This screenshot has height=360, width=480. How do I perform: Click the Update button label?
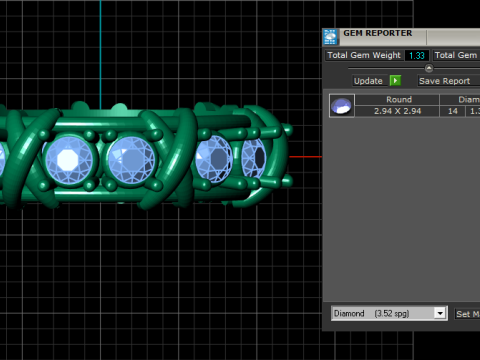click(x=368, y=81)
